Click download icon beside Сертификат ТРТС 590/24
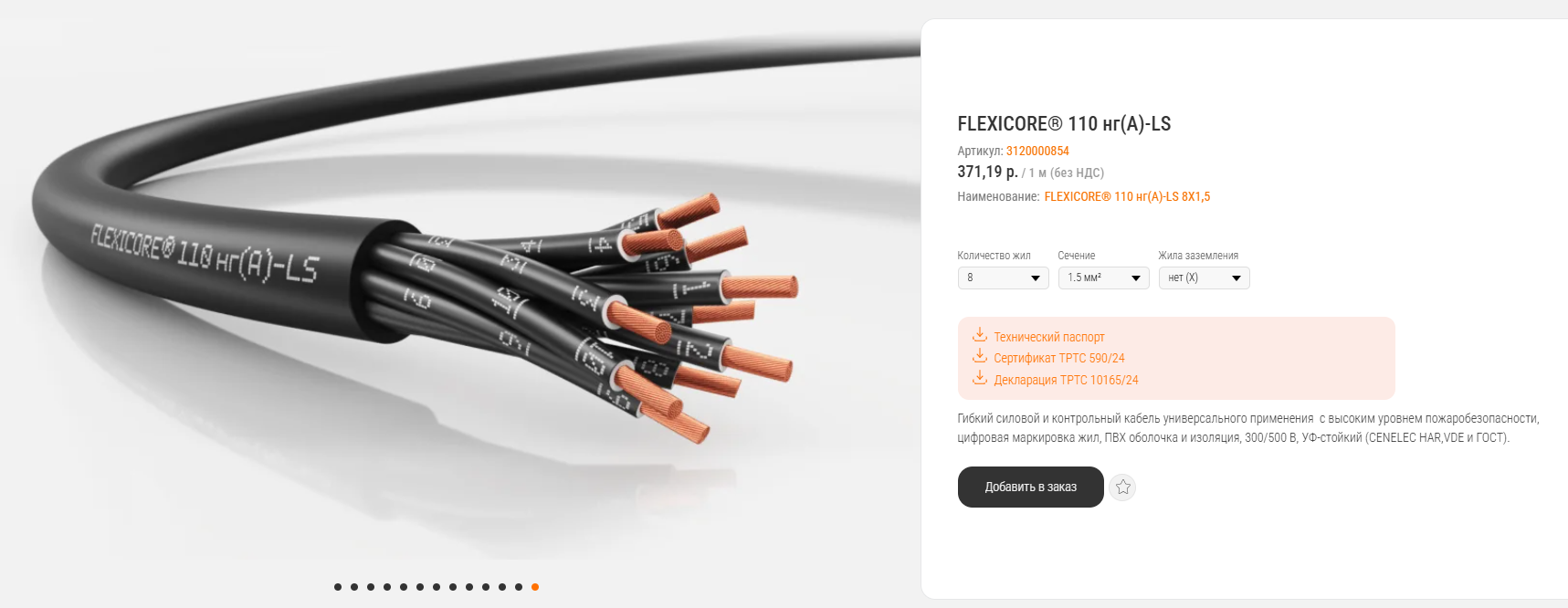This screenshot has height=608, width=1568. [980, 356]
